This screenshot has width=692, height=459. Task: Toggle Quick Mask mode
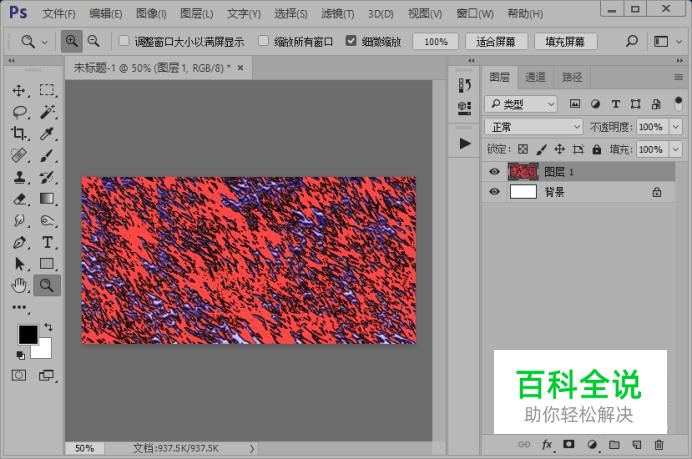pos(19,376)
